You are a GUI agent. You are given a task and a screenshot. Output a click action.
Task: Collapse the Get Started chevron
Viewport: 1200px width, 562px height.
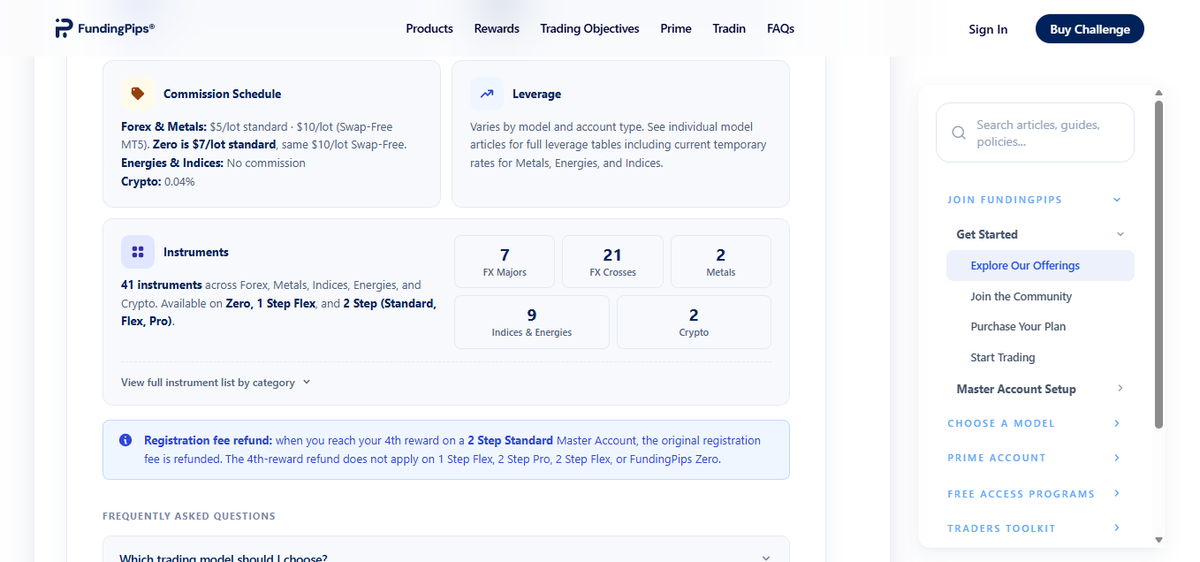click(x=1120, y=234)
